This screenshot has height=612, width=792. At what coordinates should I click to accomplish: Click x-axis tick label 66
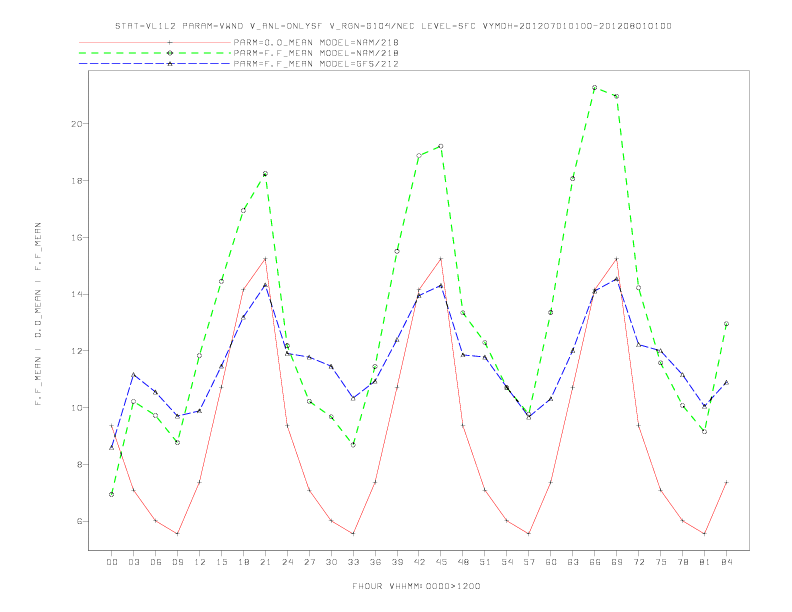(x=595, y=562)
